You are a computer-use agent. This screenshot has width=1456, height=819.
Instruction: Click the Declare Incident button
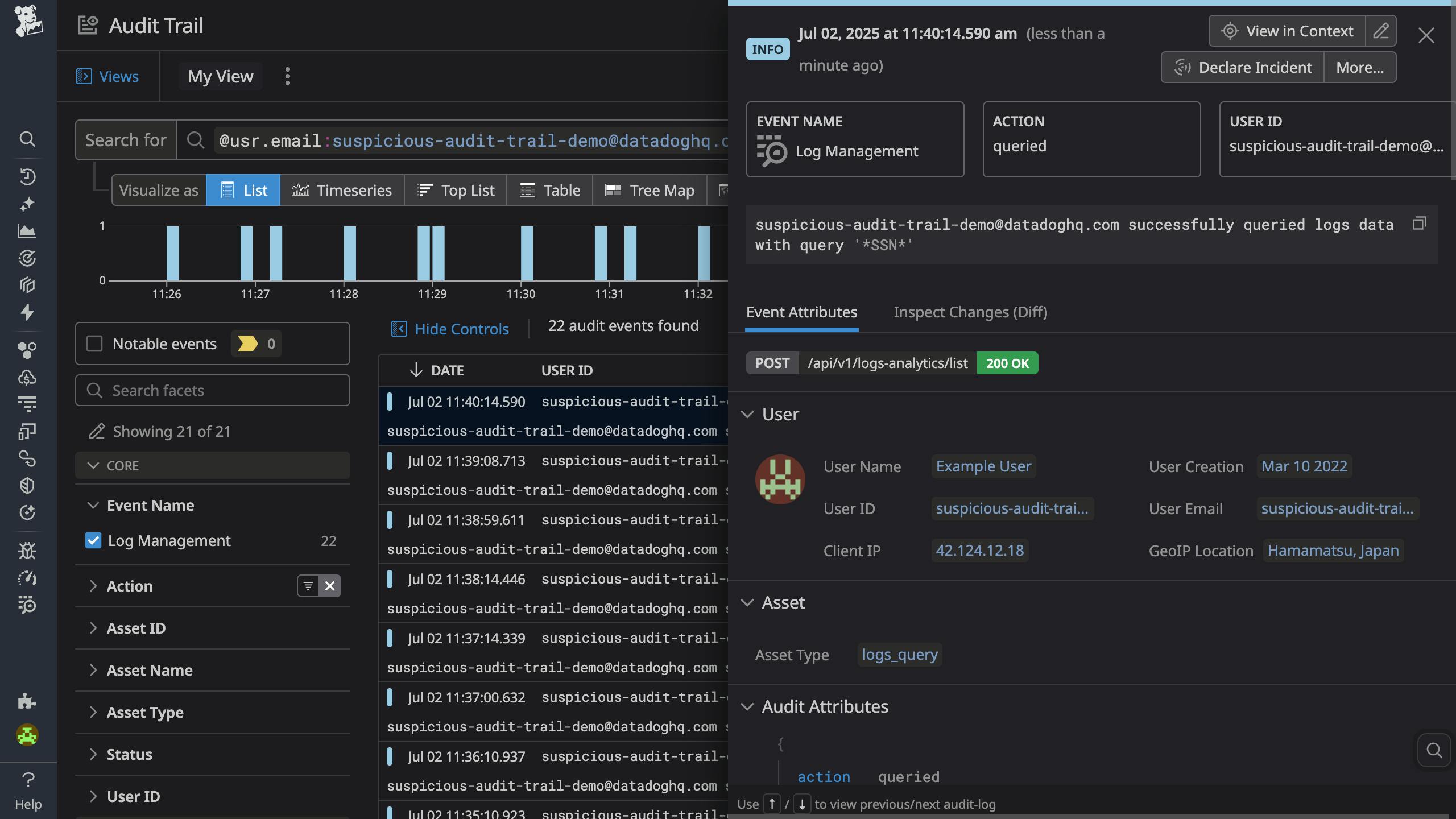[1243, 67]
